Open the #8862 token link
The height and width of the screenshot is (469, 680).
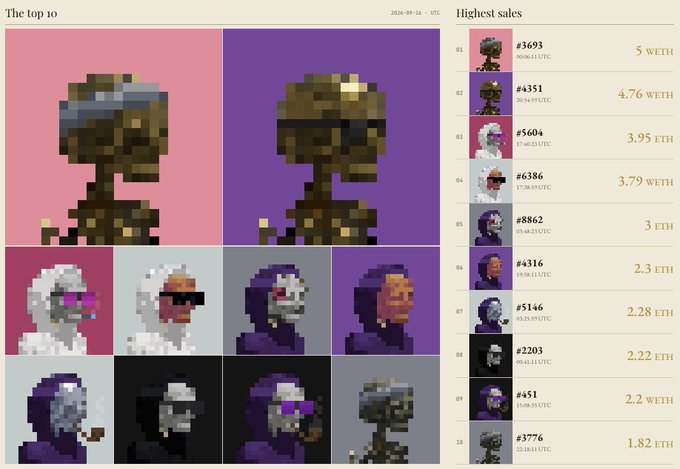click(530, 220)
